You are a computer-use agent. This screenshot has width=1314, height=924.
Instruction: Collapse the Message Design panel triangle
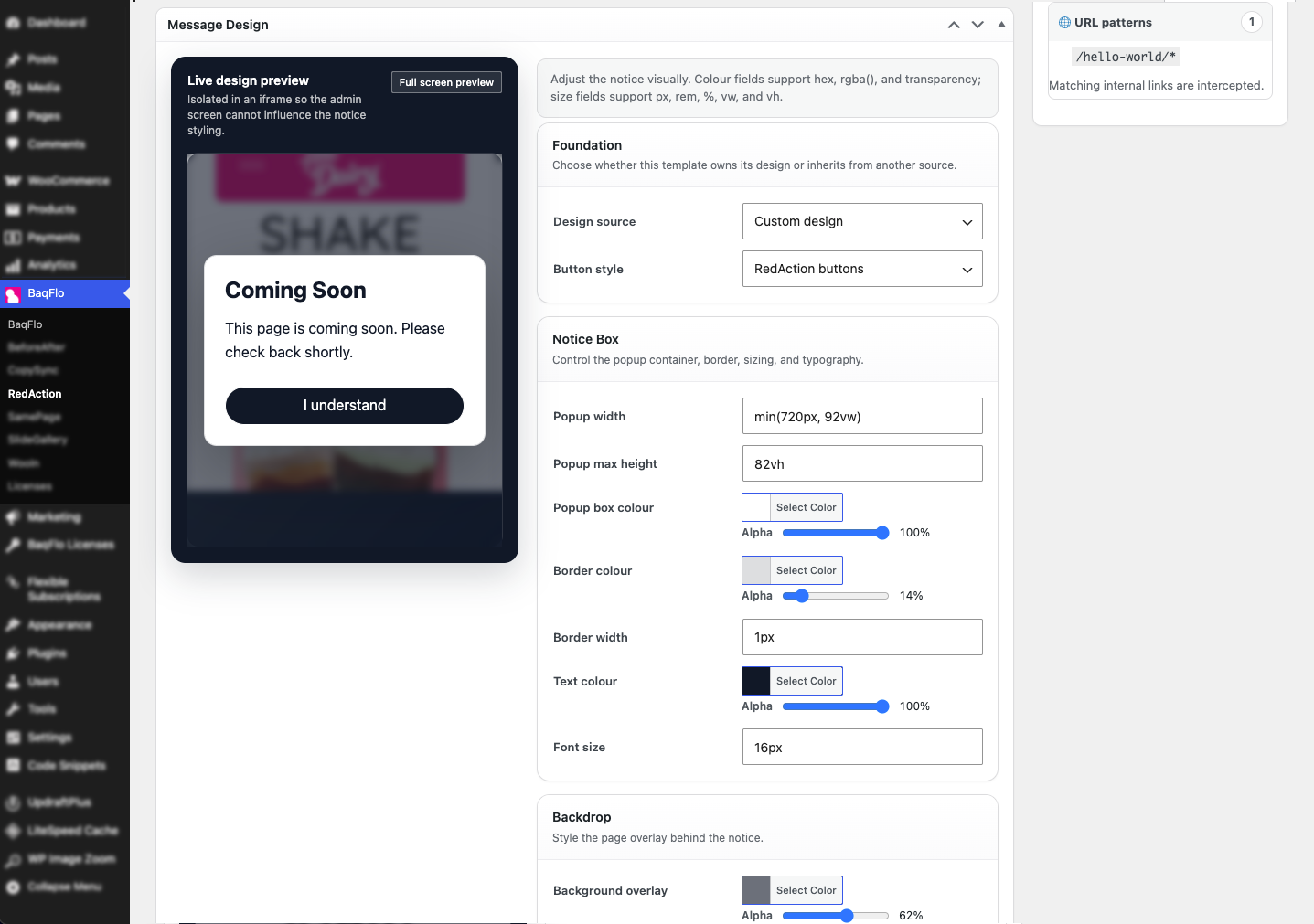coord(1001,25)
